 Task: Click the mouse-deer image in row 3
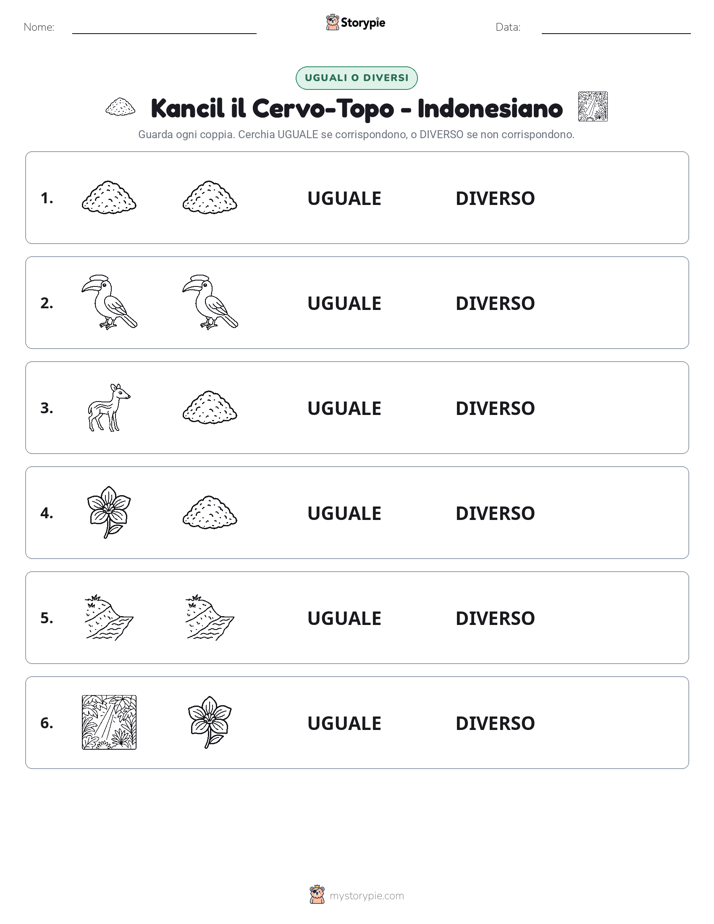click(x=109, y=408)
